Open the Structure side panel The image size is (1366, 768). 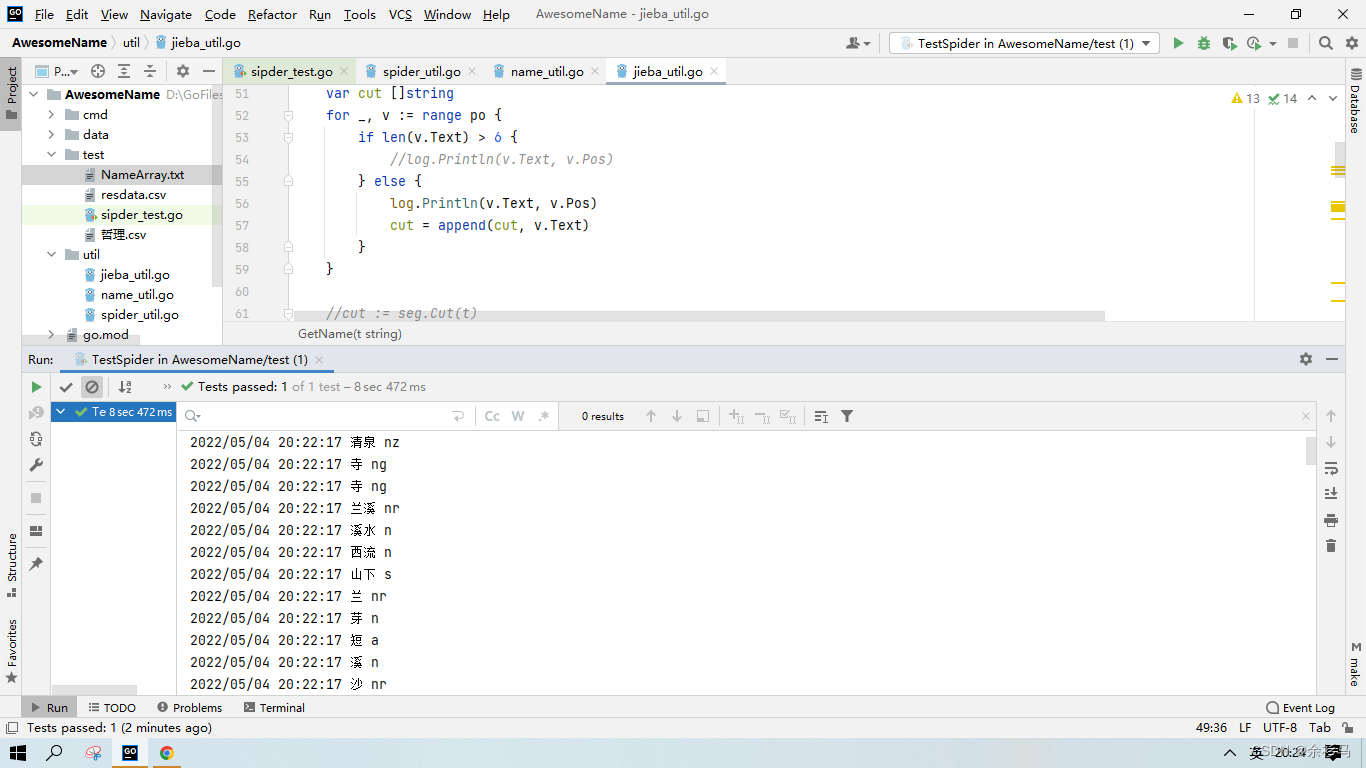[12, 565]
